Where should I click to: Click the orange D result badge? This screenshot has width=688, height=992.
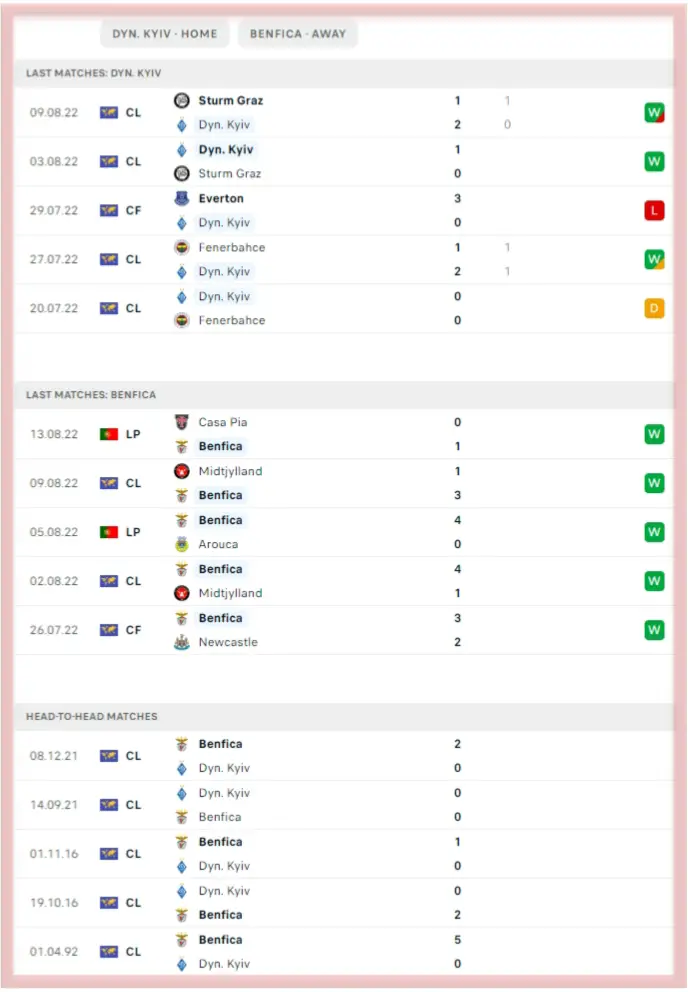[x=654, y=308]
